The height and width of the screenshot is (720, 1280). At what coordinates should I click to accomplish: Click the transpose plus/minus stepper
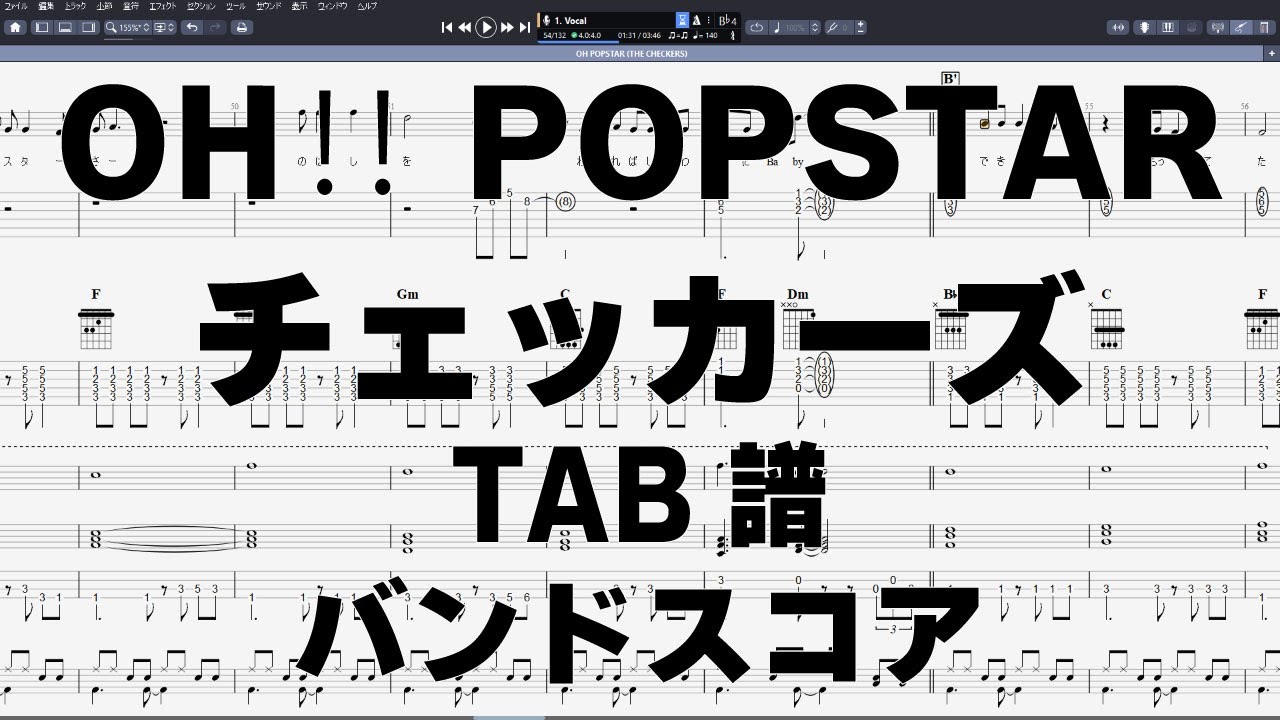[x=861, y=27]
